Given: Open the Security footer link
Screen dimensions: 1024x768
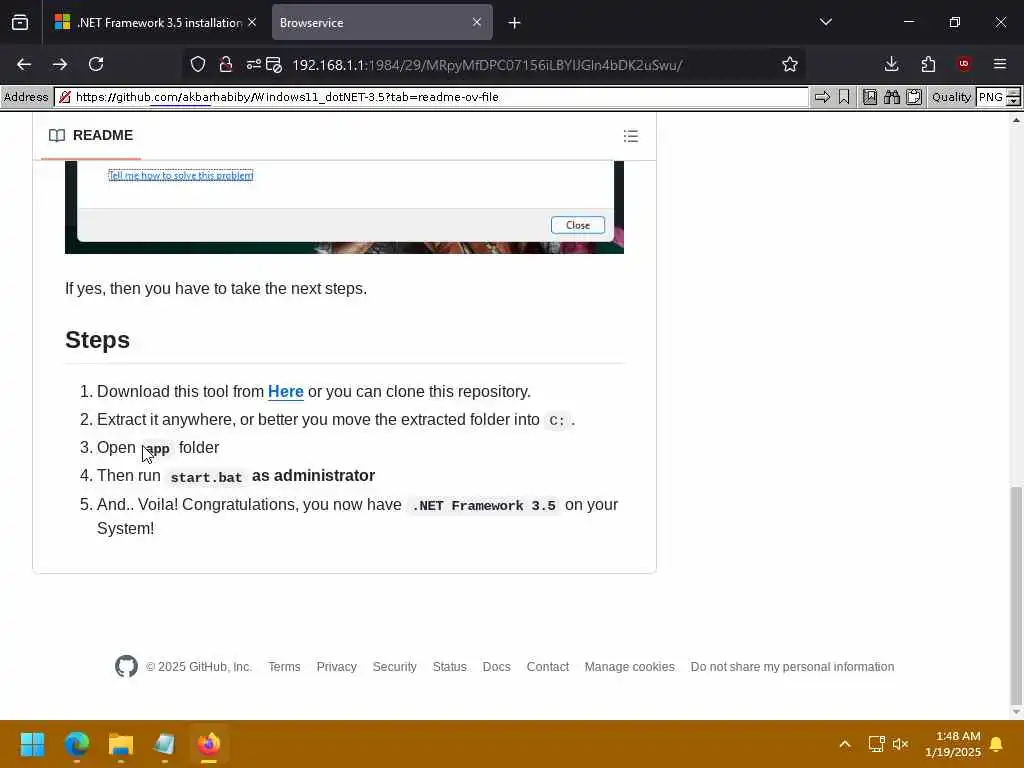Looking at the screenshot, I should (x=394, y=667).
